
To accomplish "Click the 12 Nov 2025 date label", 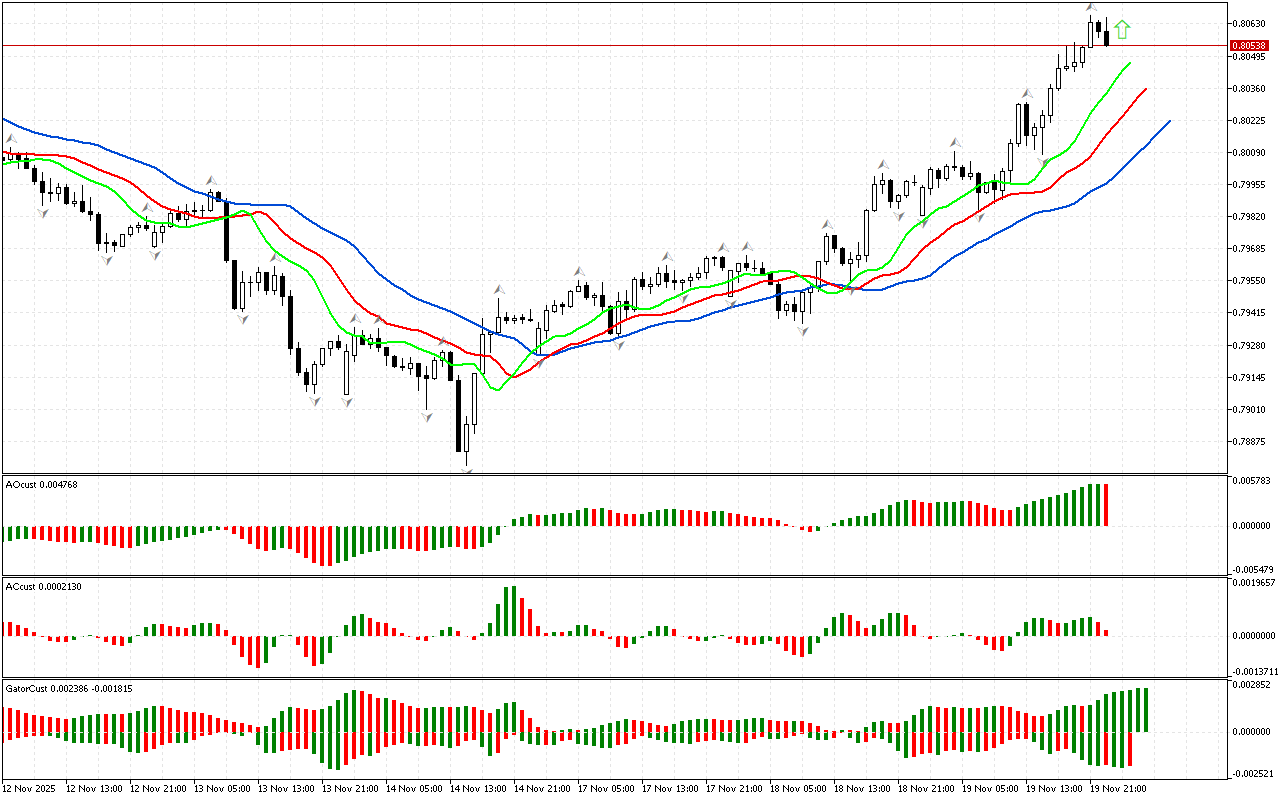I will coord(30,788).
